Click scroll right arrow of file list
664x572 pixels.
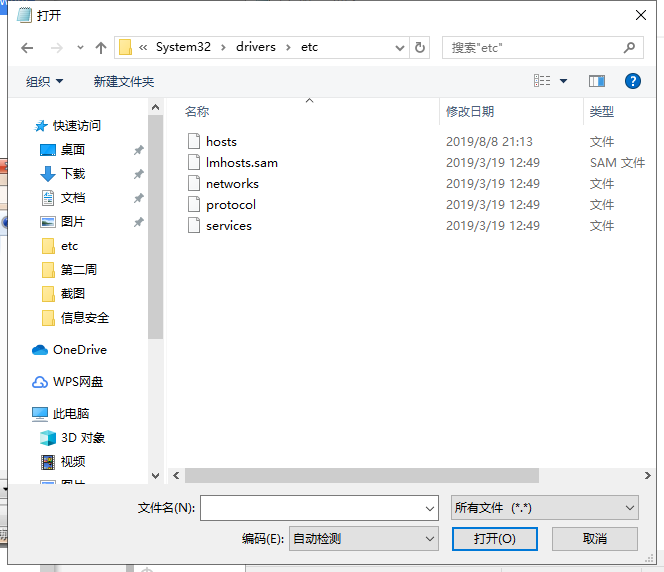point(647,475)
